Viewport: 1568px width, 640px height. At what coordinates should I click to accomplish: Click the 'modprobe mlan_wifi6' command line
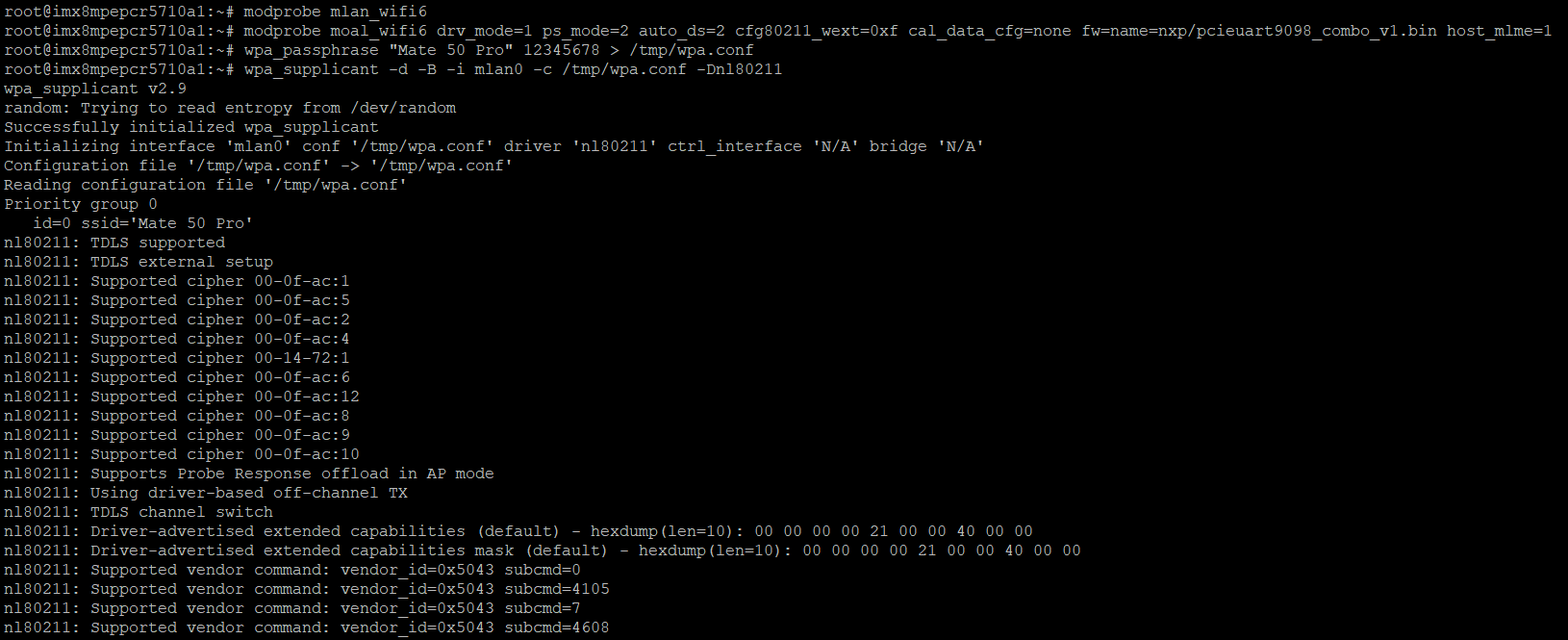coord(335,12)
